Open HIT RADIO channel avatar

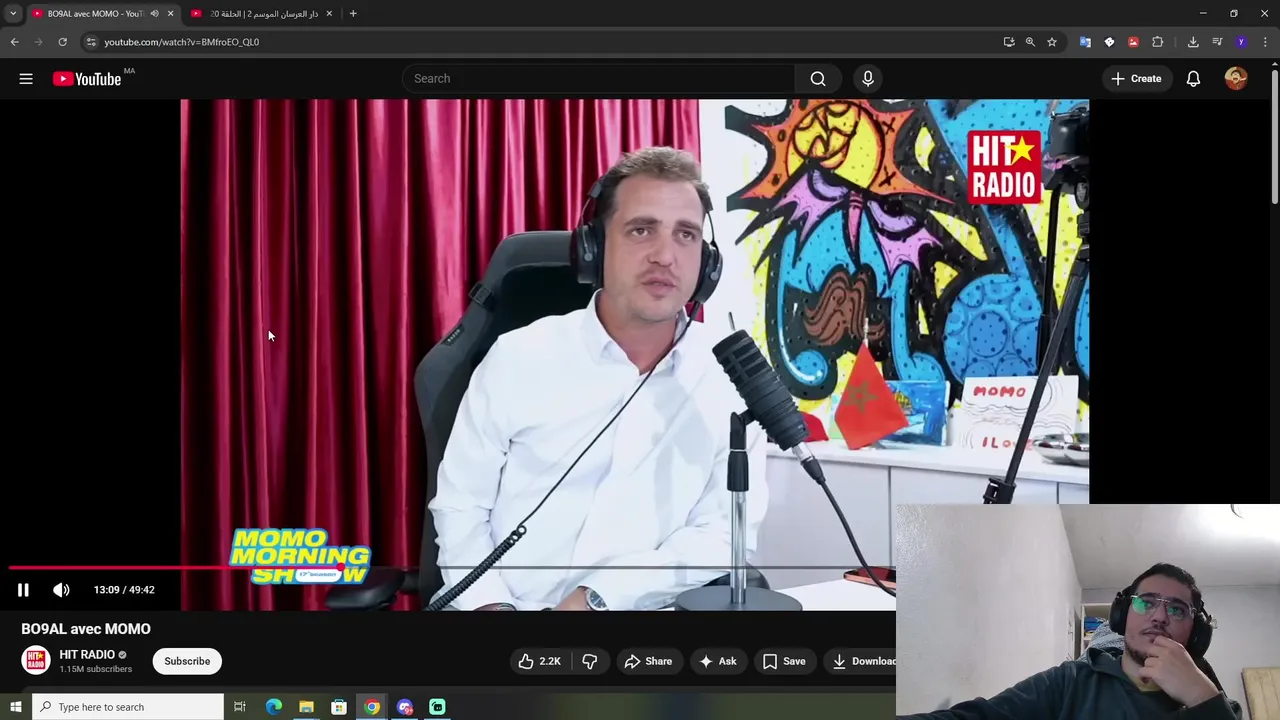point(36,661)
